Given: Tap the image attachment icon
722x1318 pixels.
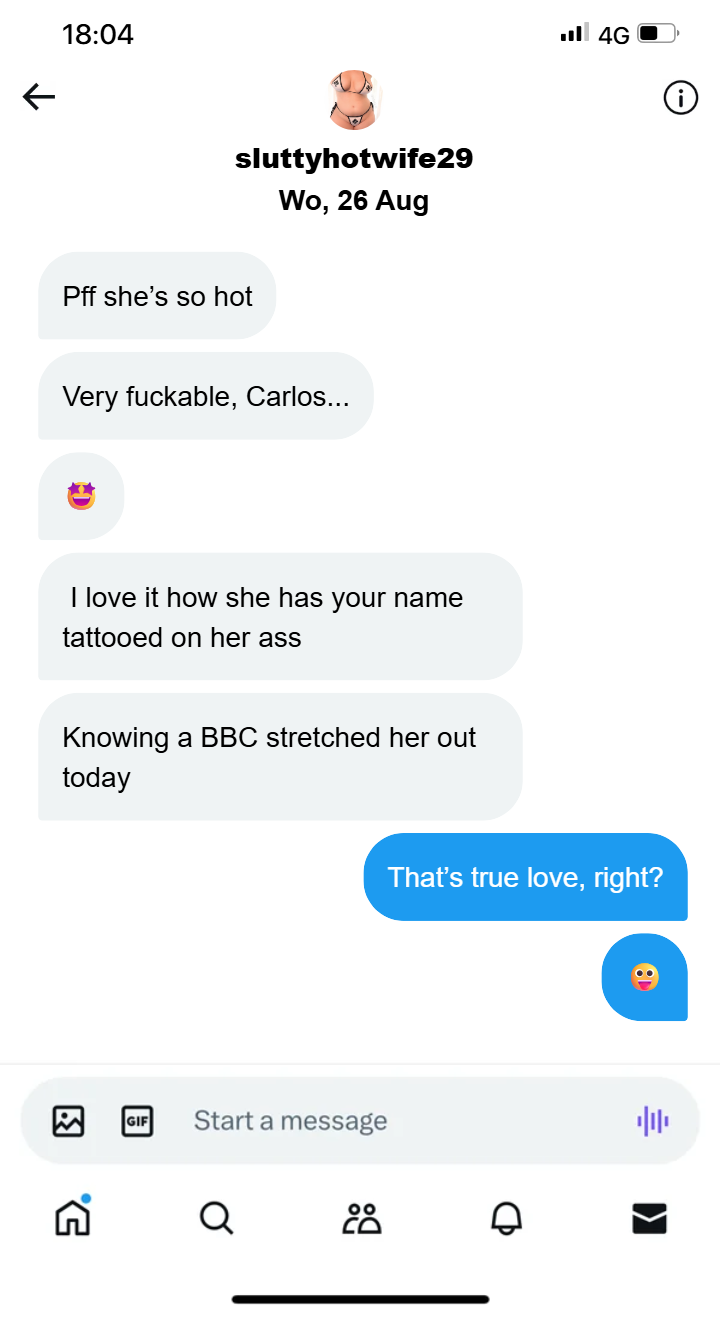Looking at the screenshot, I should [x=68, y=1121].
